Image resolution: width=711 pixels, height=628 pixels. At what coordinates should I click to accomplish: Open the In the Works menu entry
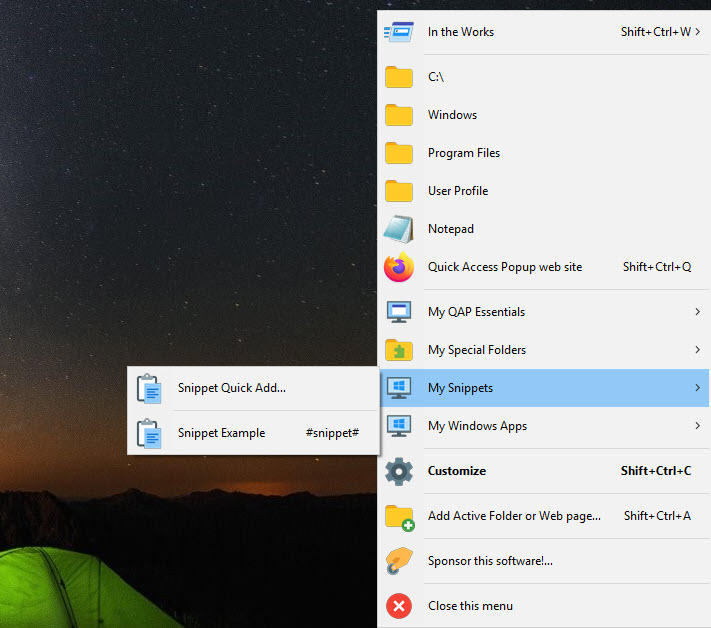pos(543,32)
